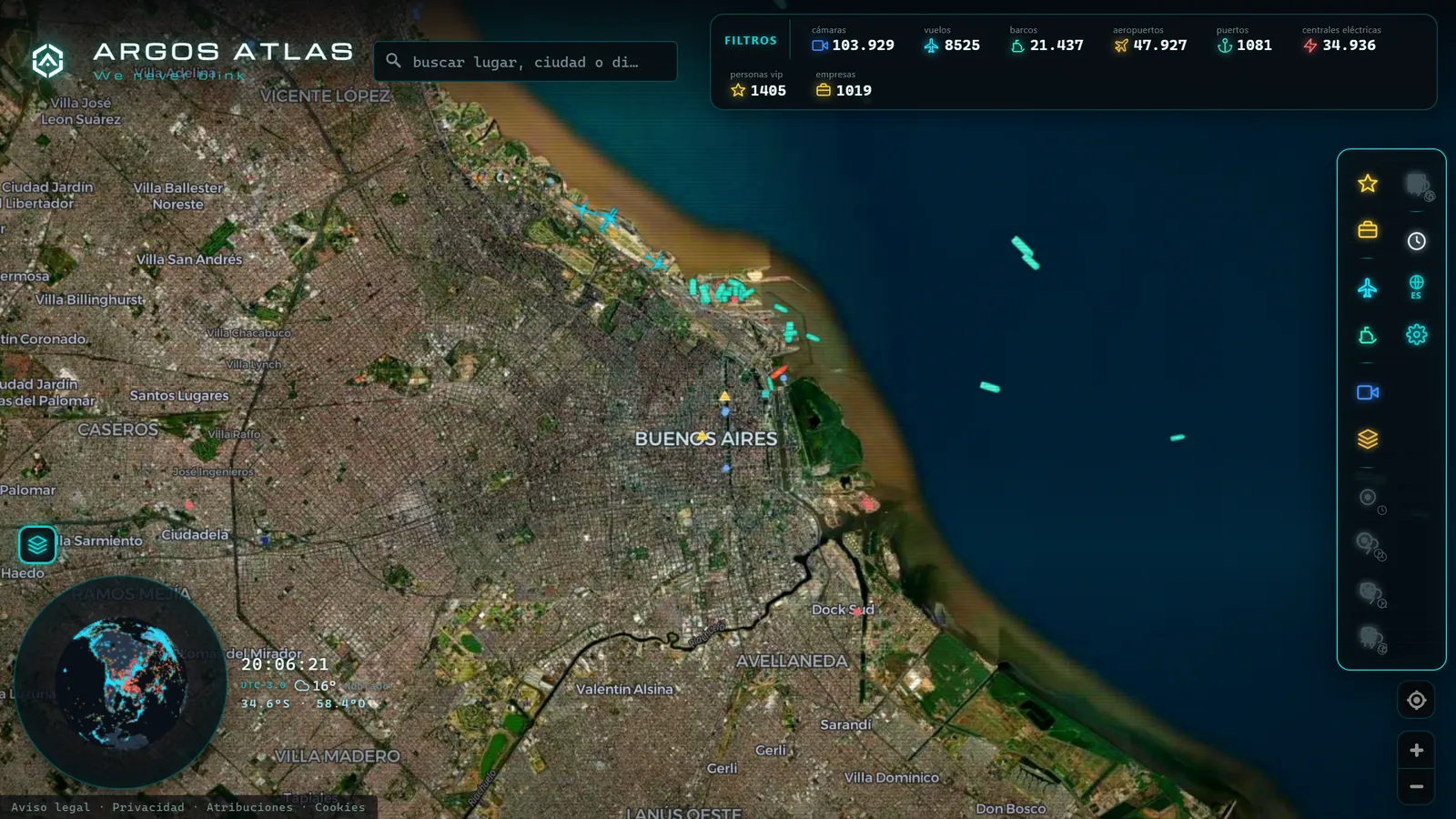Toggle the cámaras filter showing 103.929
Image resolution: width=1456 pixels, height=819 pixels.
click(x=853, y=39)
